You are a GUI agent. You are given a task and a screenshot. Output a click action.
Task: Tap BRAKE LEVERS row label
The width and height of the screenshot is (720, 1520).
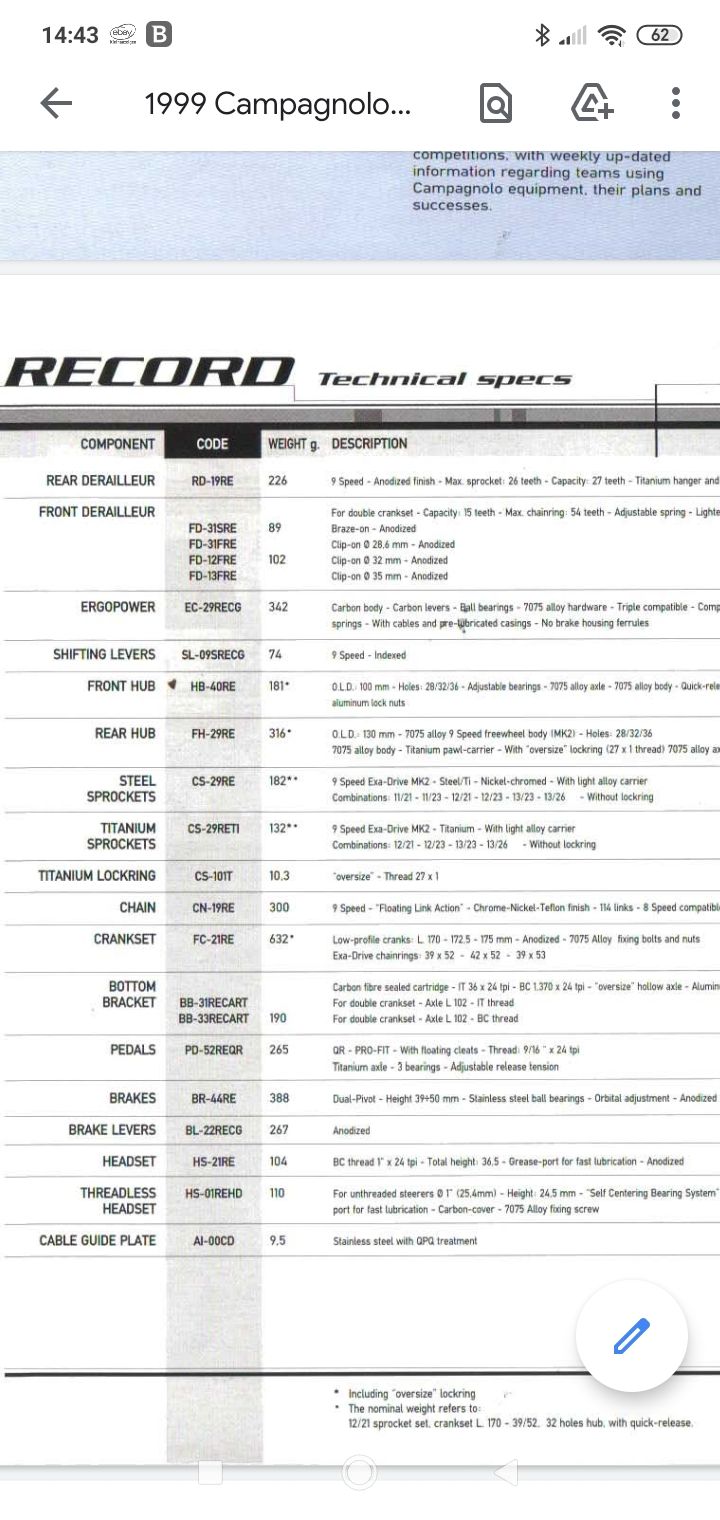112,1130
